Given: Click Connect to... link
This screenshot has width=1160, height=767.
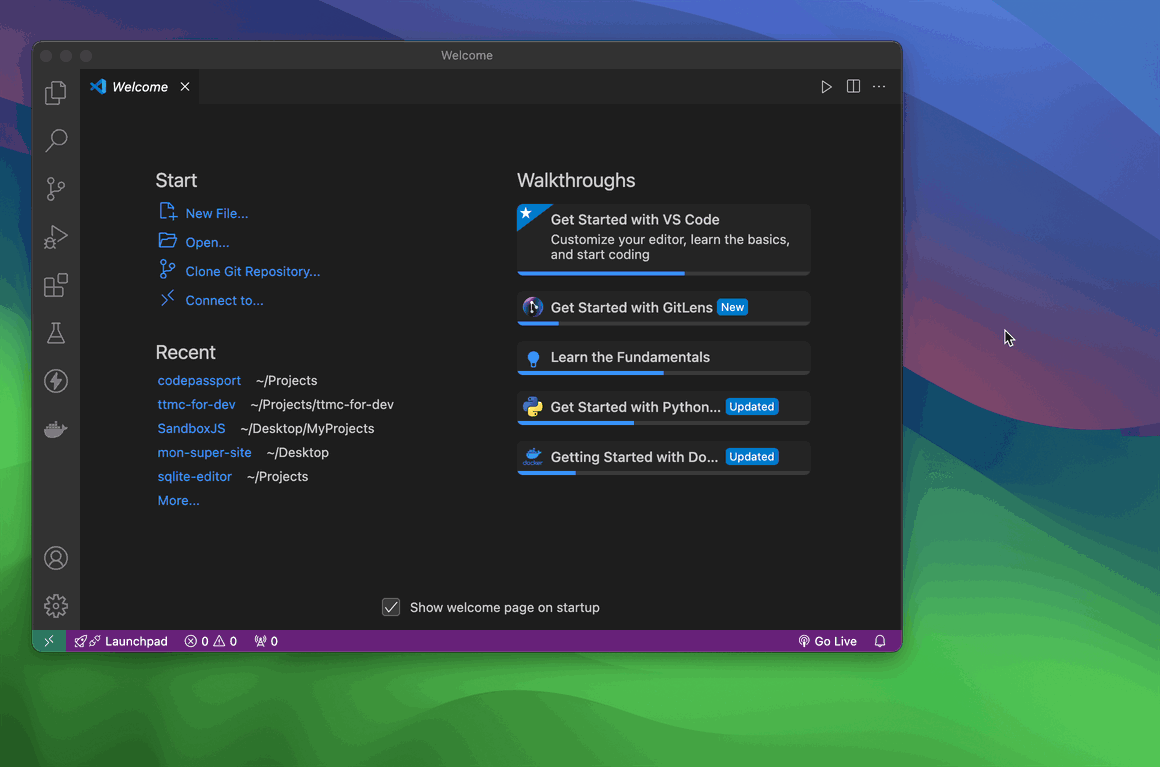Looking at the screenshot, I should [224, 300].
